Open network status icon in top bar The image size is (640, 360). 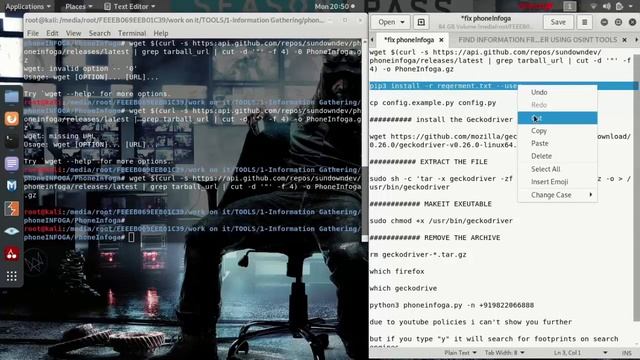pos(594,6)
